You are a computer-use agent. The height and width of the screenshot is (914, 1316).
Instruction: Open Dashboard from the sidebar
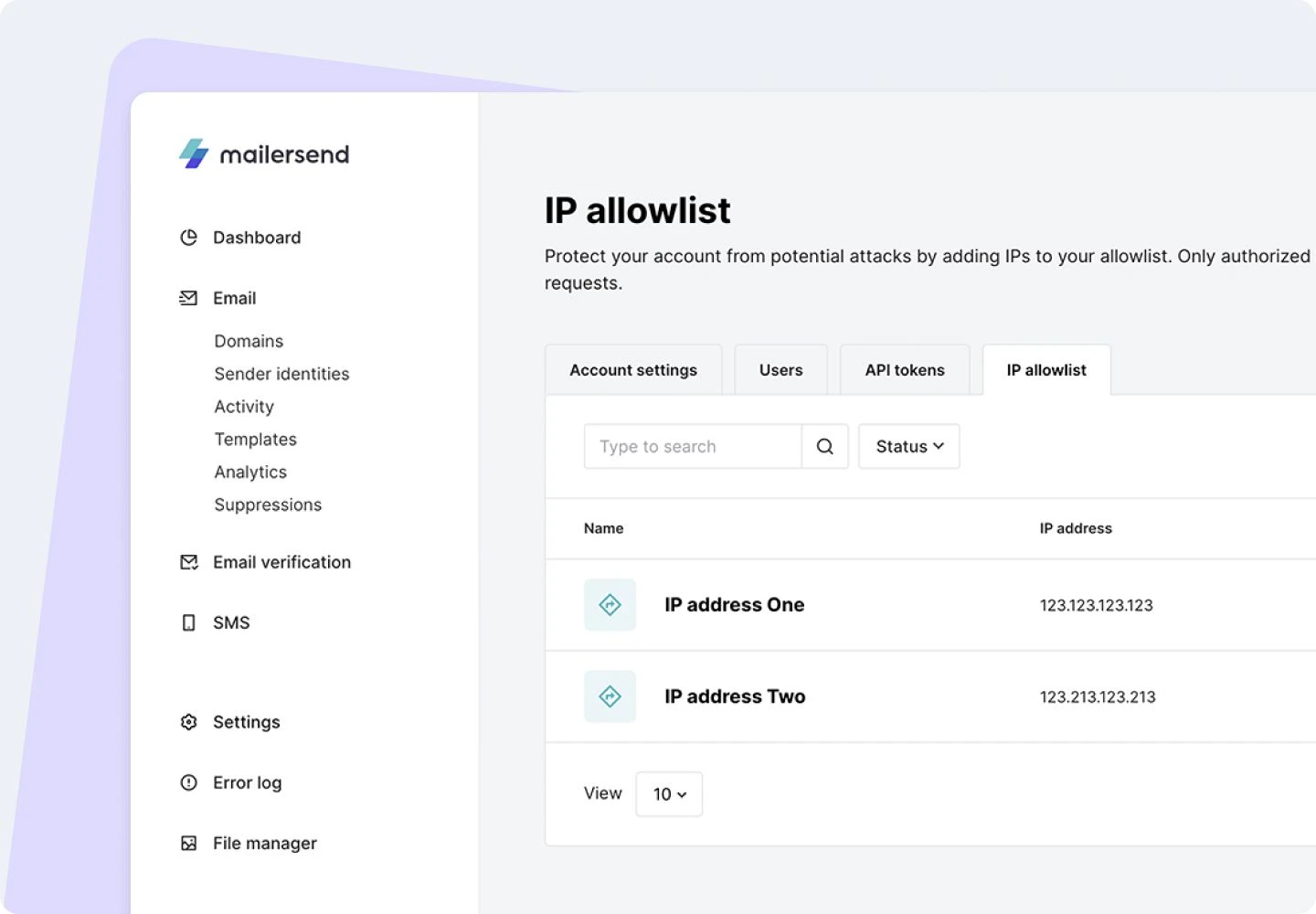(x=257, y=238)
